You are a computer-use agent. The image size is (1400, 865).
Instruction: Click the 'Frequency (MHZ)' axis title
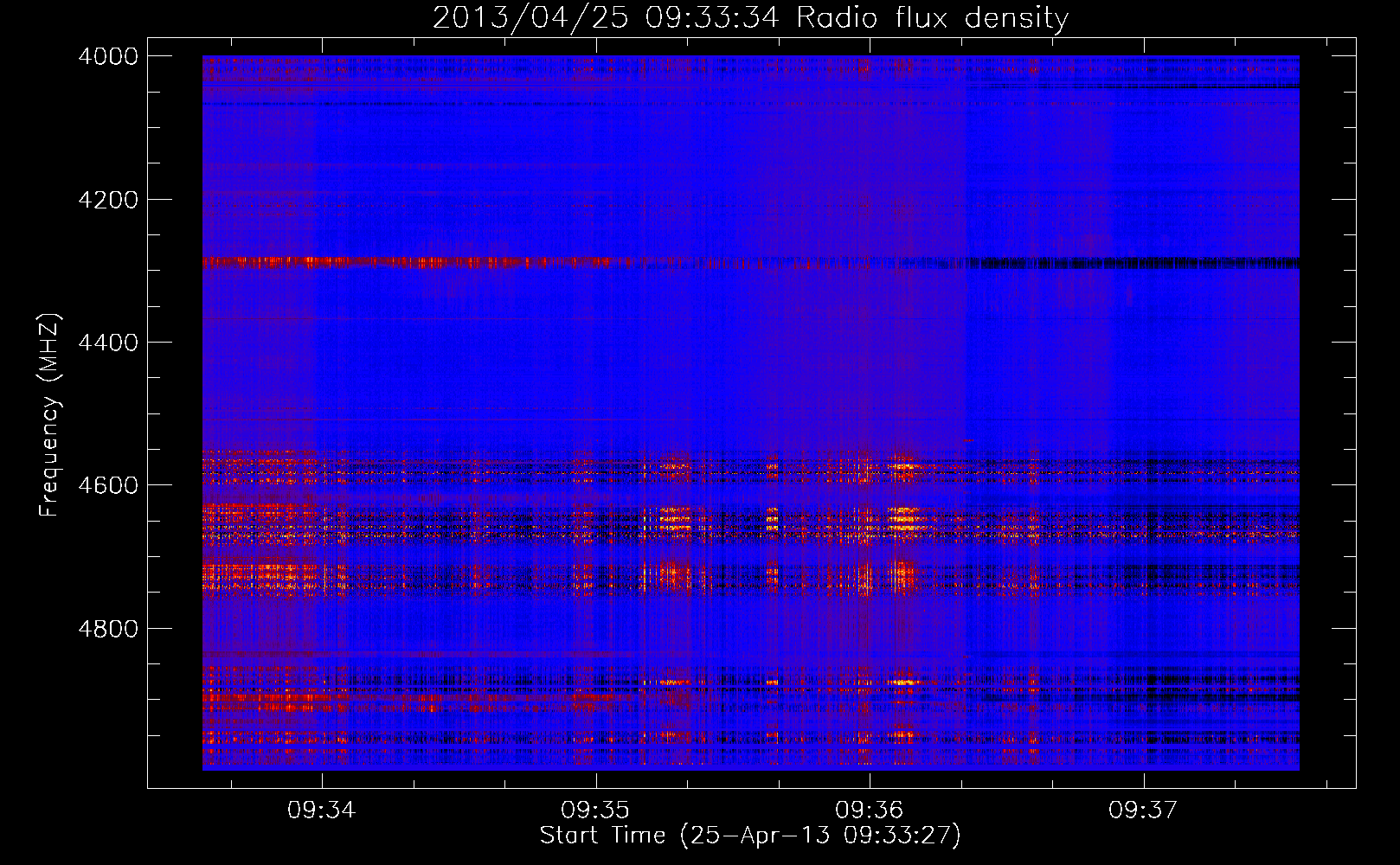50,414
